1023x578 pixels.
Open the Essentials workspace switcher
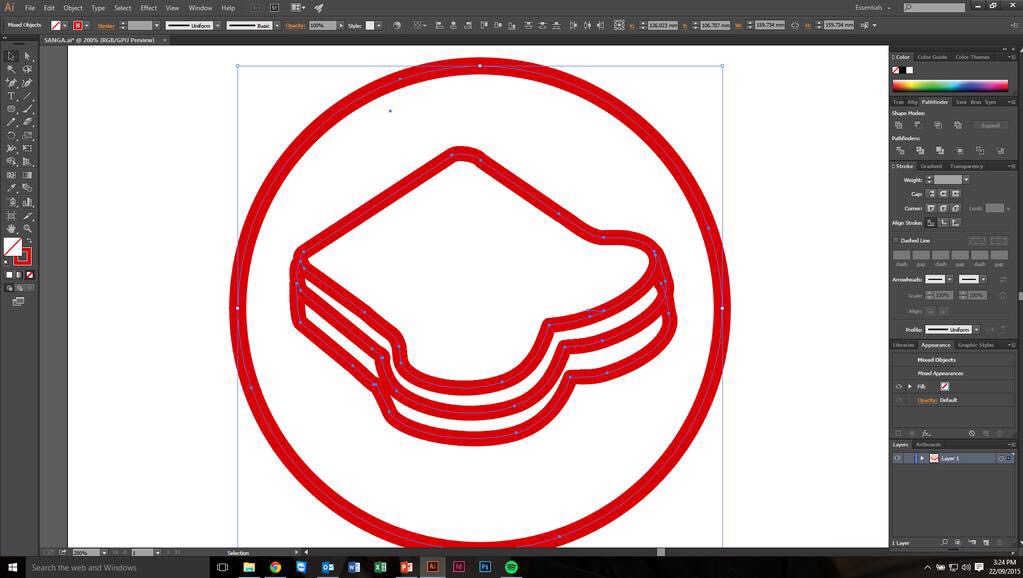click(873, 7)
